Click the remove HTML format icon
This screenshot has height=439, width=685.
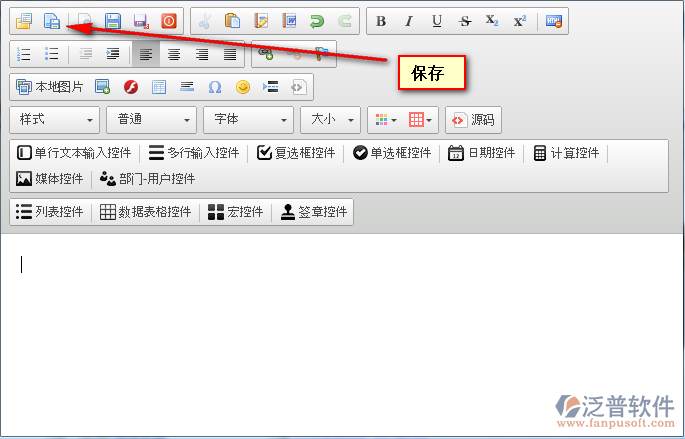554,21
